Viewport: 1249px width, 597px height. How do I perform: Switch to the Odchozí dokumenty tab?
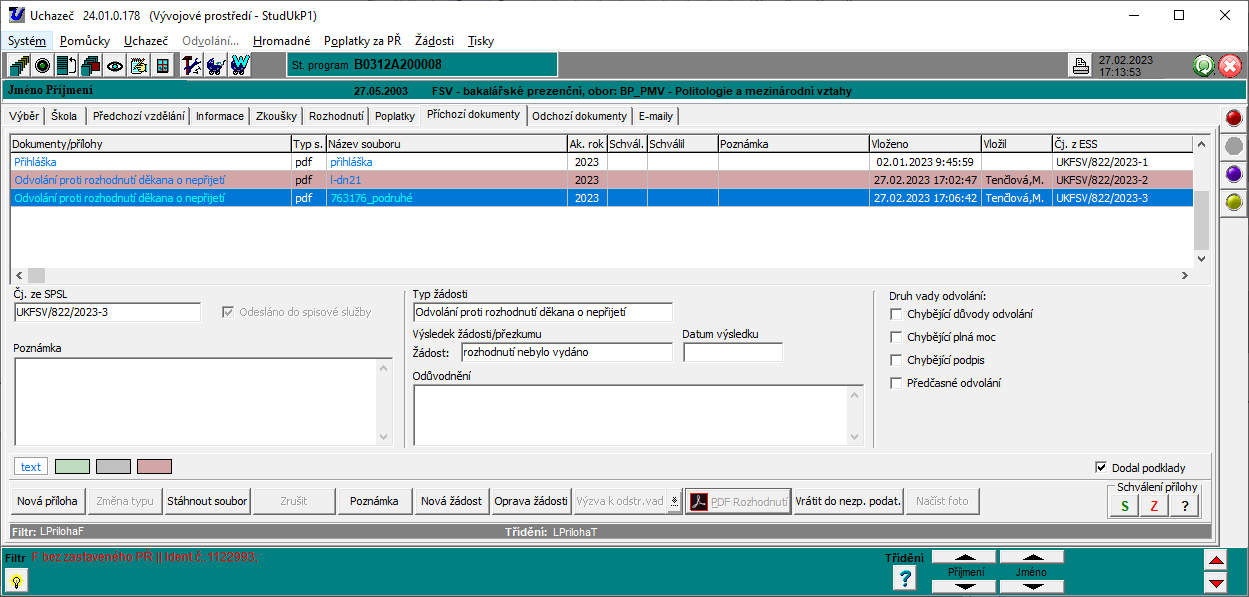tap(579, 116)
